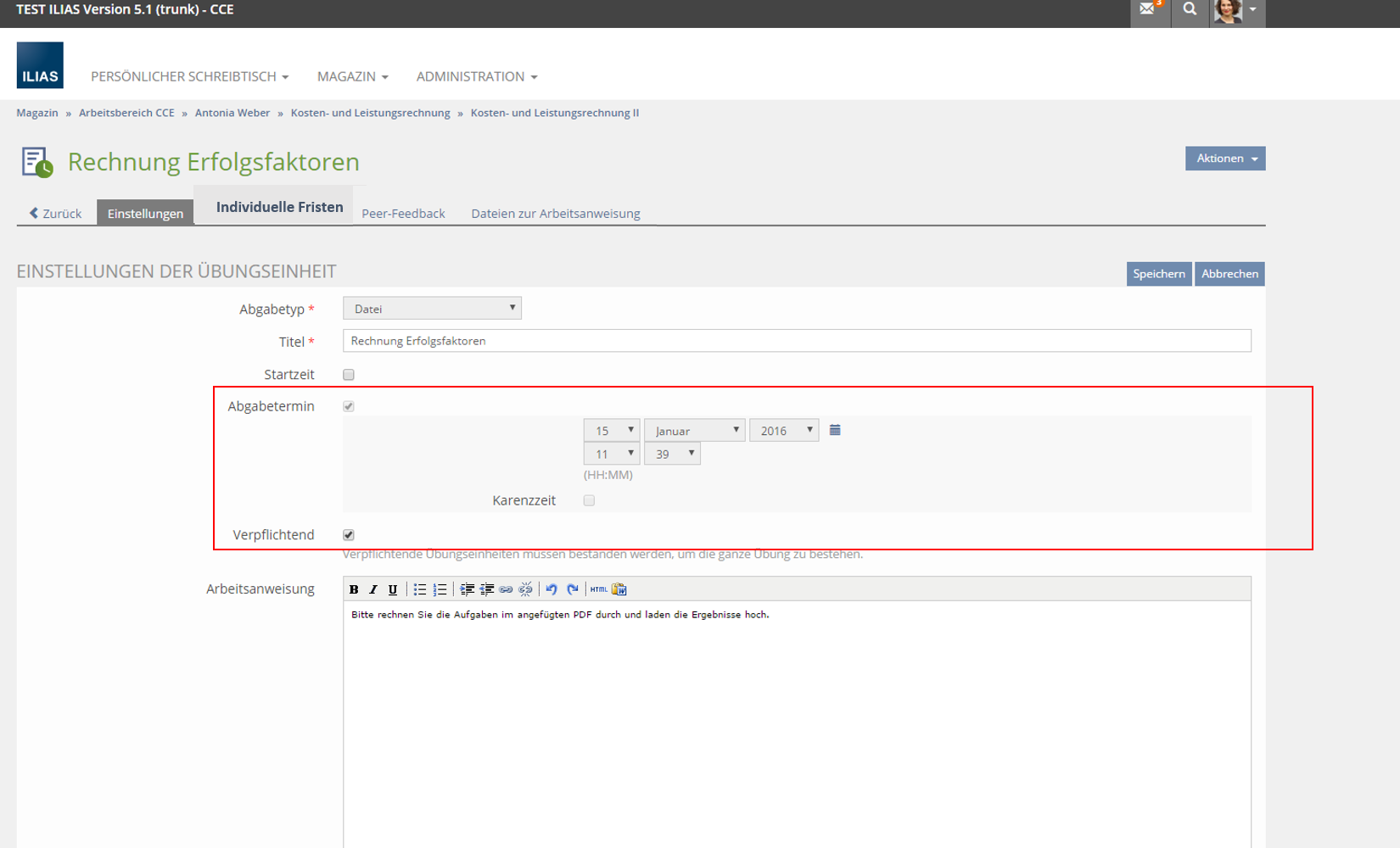The height and width of the screenshot is (848, 1400).
Task: Open the Magazin menu
Action: pyautogui.click(x=352, y=76)
